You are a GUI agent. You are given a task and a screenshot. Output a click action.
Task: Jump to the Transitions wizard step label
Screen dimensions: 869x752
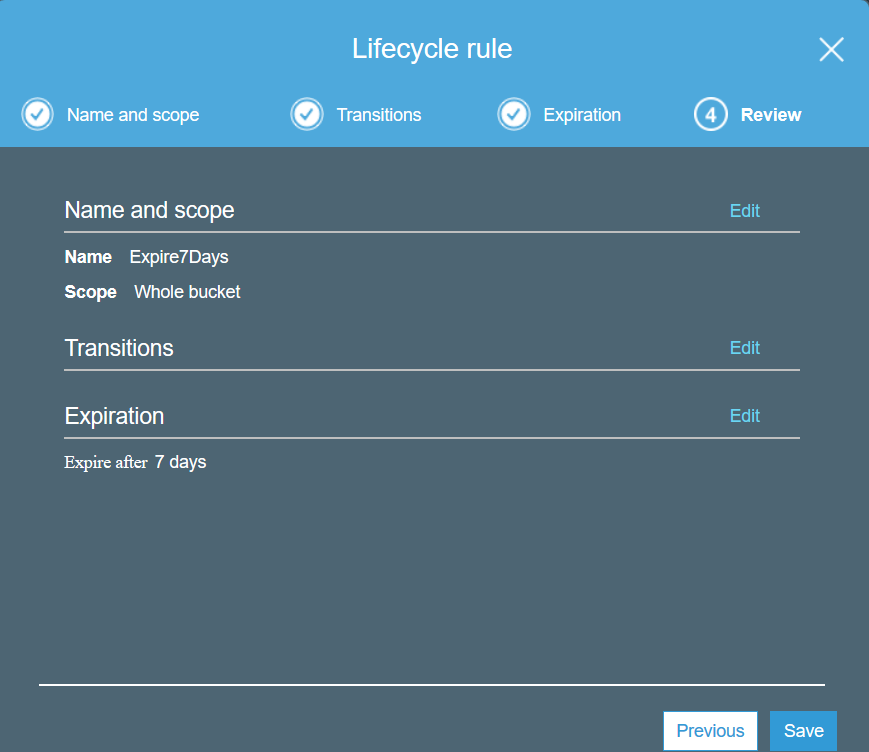378,115
